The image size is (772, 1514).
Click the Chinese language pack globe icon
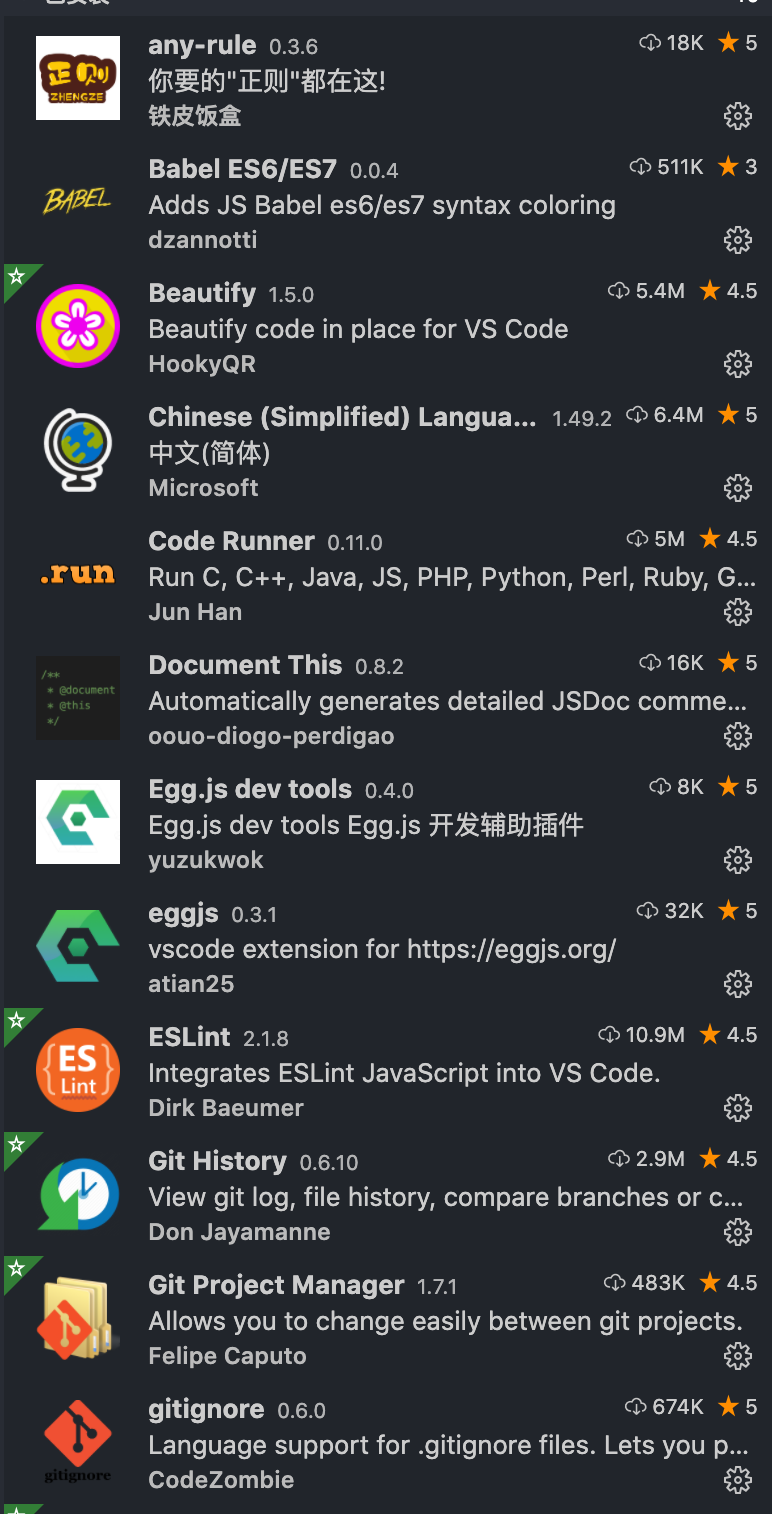click(78, 450)
